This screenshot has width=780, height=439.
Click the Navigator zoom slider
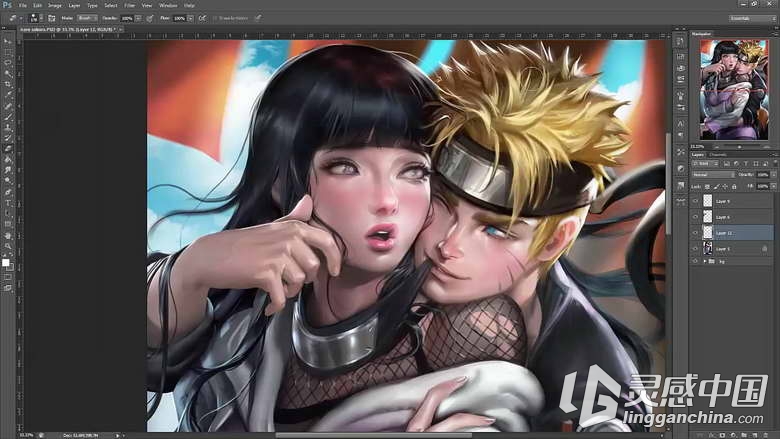click(x=739, y=147)
